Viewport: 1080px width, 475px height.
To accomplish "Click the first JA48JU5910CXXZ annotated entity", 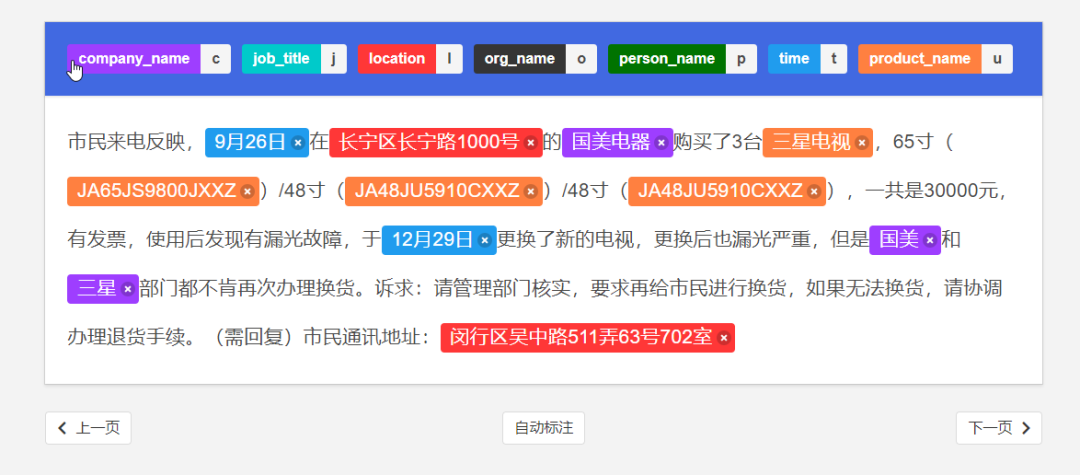I will 437,191.
